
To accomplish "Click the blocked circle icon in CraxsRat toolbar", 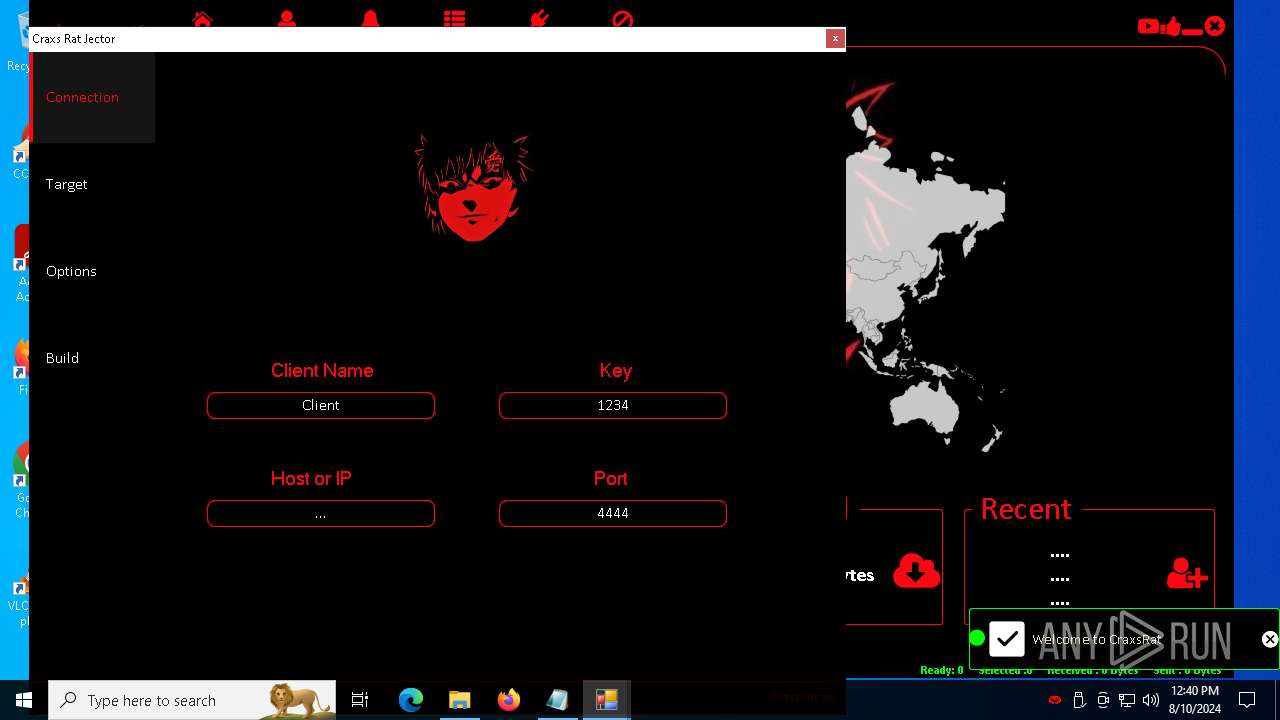I will click(x=622, y=19).
